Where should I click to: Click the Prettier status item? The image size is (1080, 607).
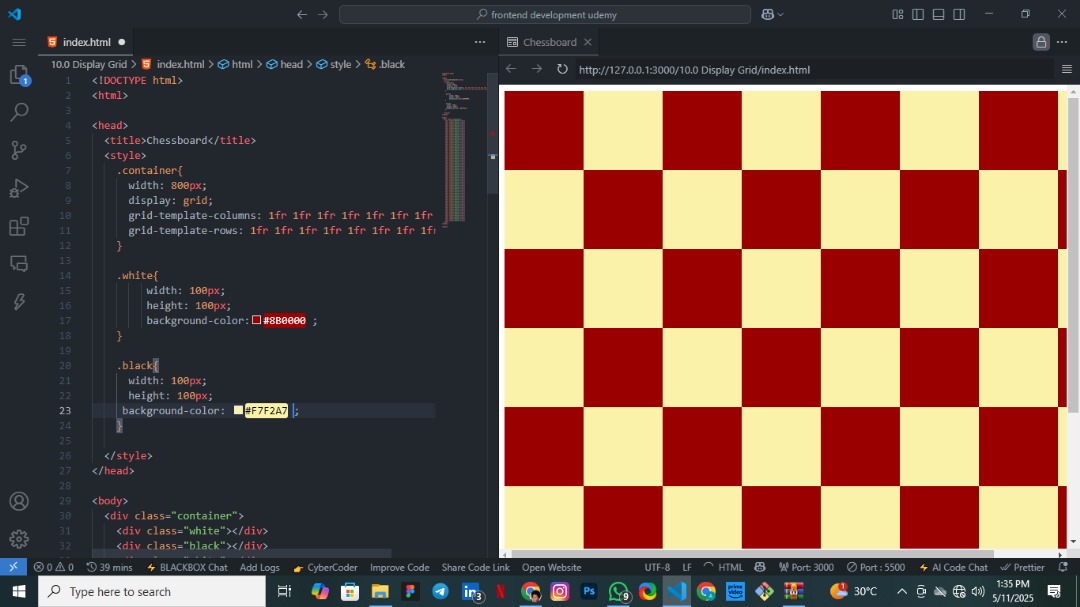coord(1022,567)
